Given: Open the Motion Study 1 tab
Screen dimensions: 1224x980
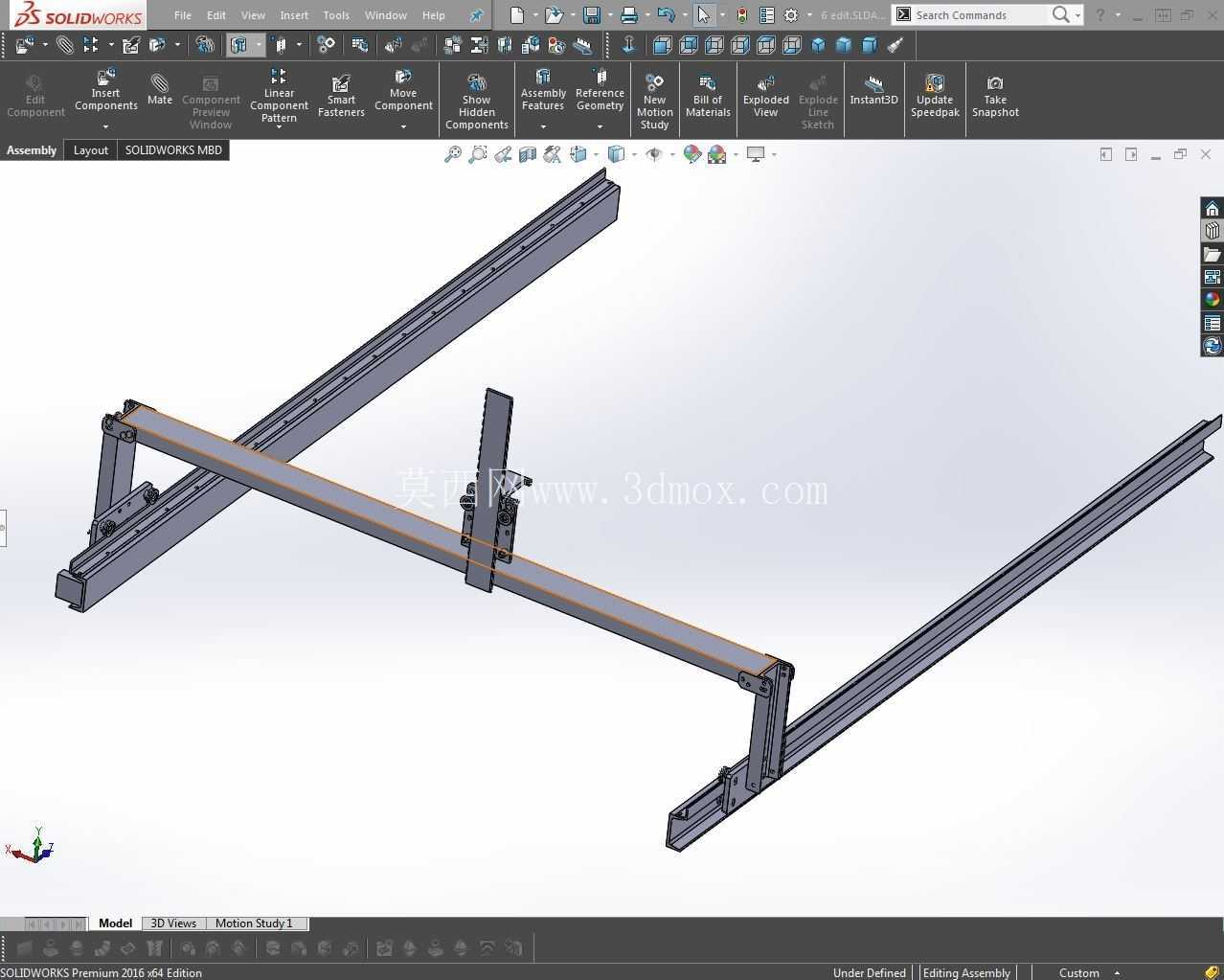Looking at the screenshot, I should pyautogui.click(x=254, y=923).
